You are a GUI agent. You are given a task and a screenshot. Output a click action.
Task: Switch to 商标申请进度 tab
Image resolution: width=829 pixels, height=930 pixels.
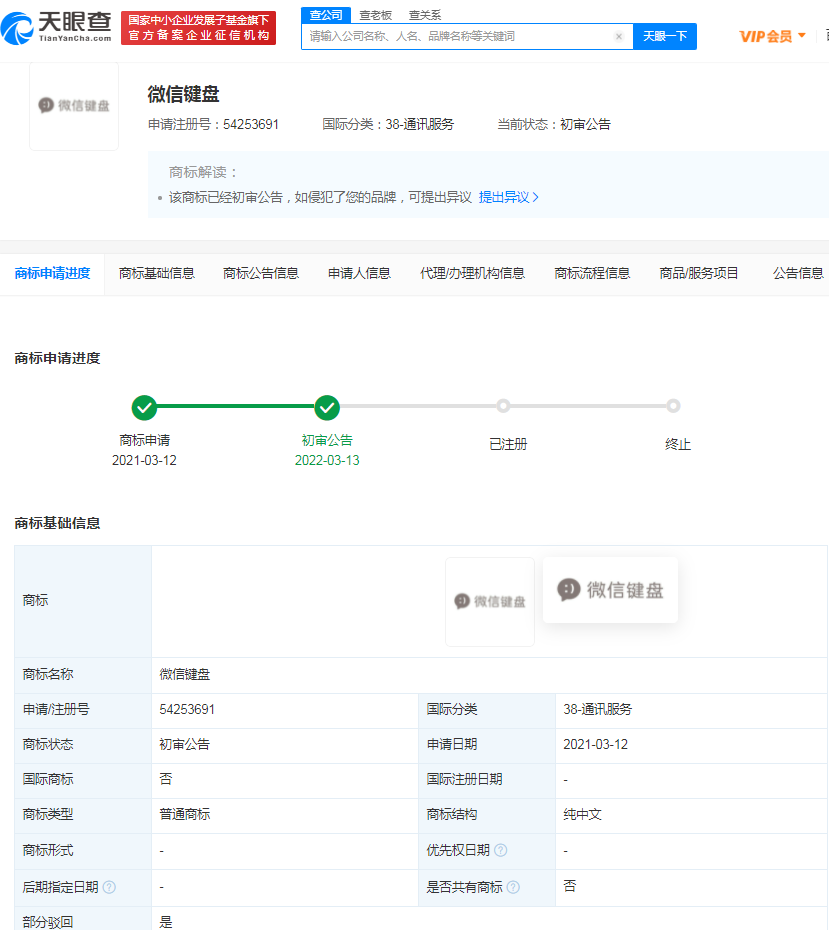point(52,273)
